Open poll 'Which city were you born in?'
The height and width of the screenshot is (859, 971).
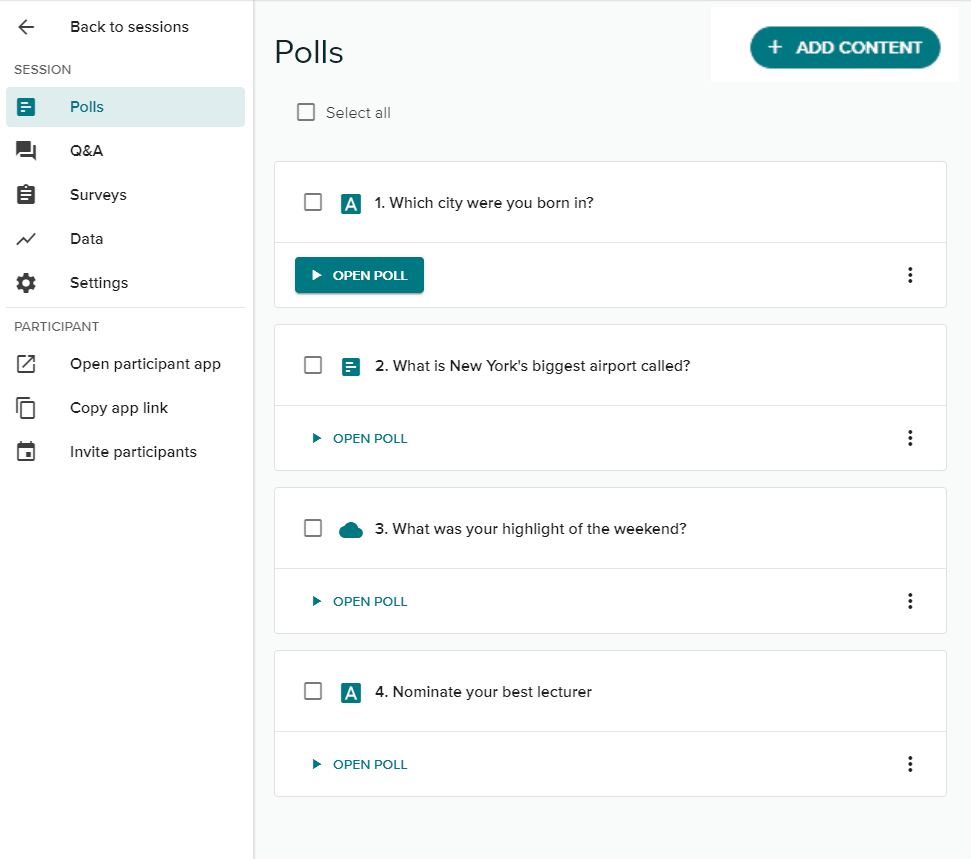pyautogui.click(x=359, y=275)
